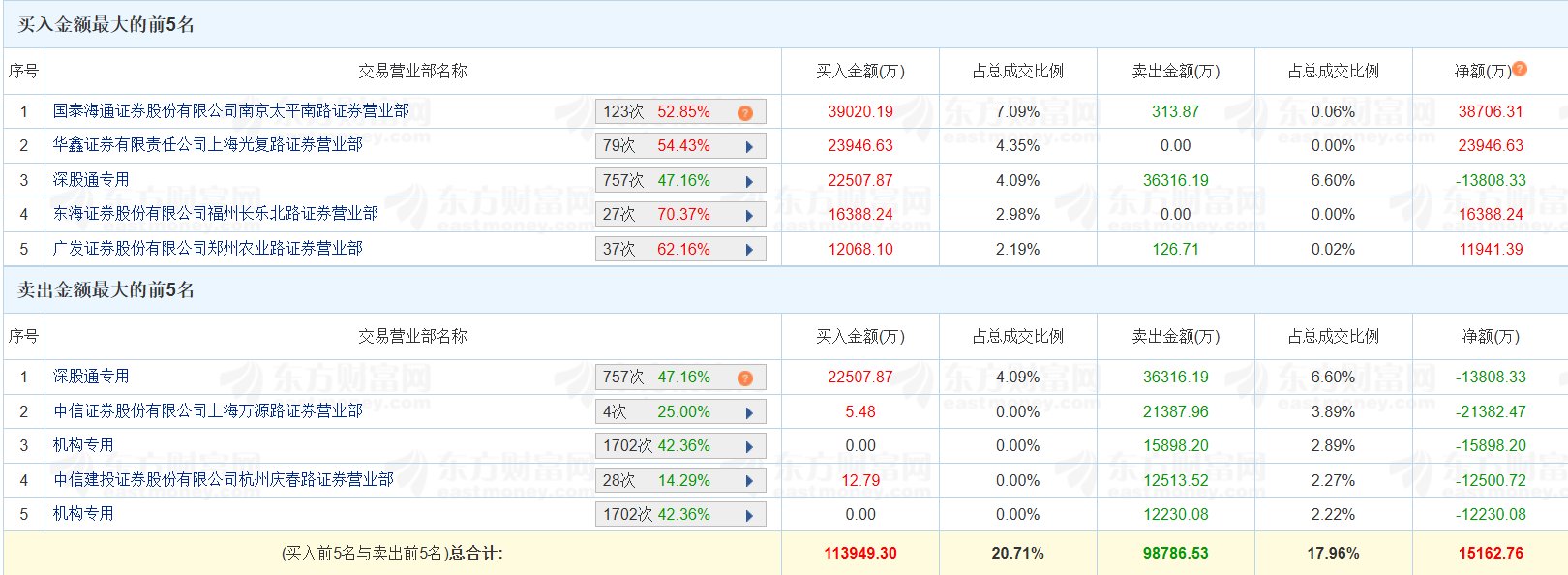Click arrow icon in third-row 机构专用 entry
1568x575 pixels.
click(749, 447)
